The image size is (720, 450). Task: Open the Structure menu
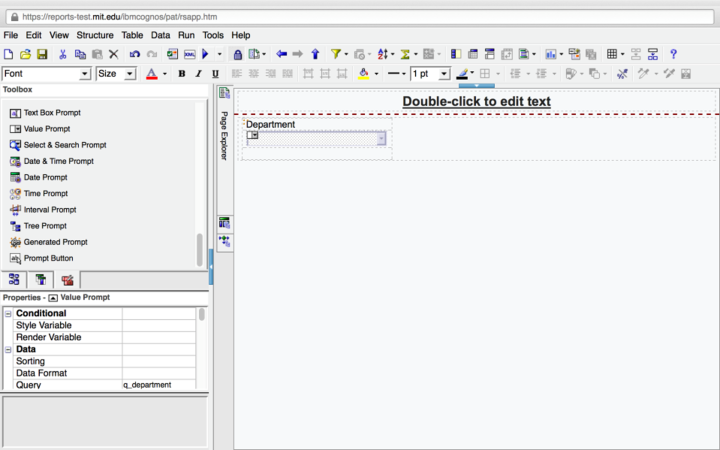(x=95, y=35)
